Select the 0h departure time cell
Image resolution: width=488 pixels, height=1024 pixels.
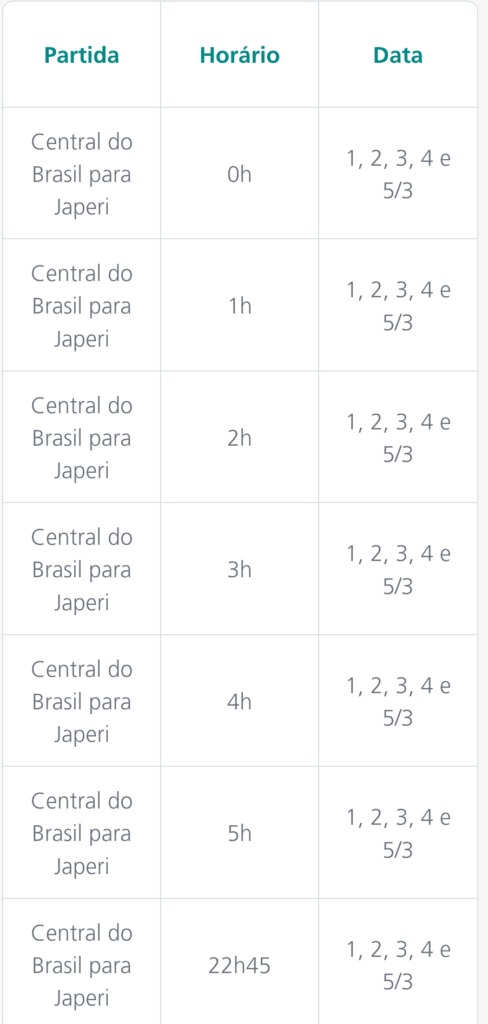[240, 174]
